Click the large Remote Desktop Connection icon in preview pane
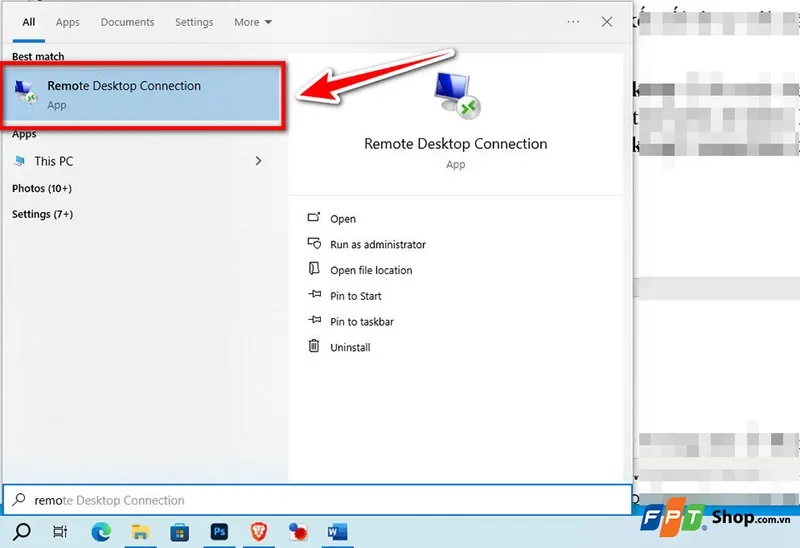Screen dimensions: 800x548 [x=457, y=95]
